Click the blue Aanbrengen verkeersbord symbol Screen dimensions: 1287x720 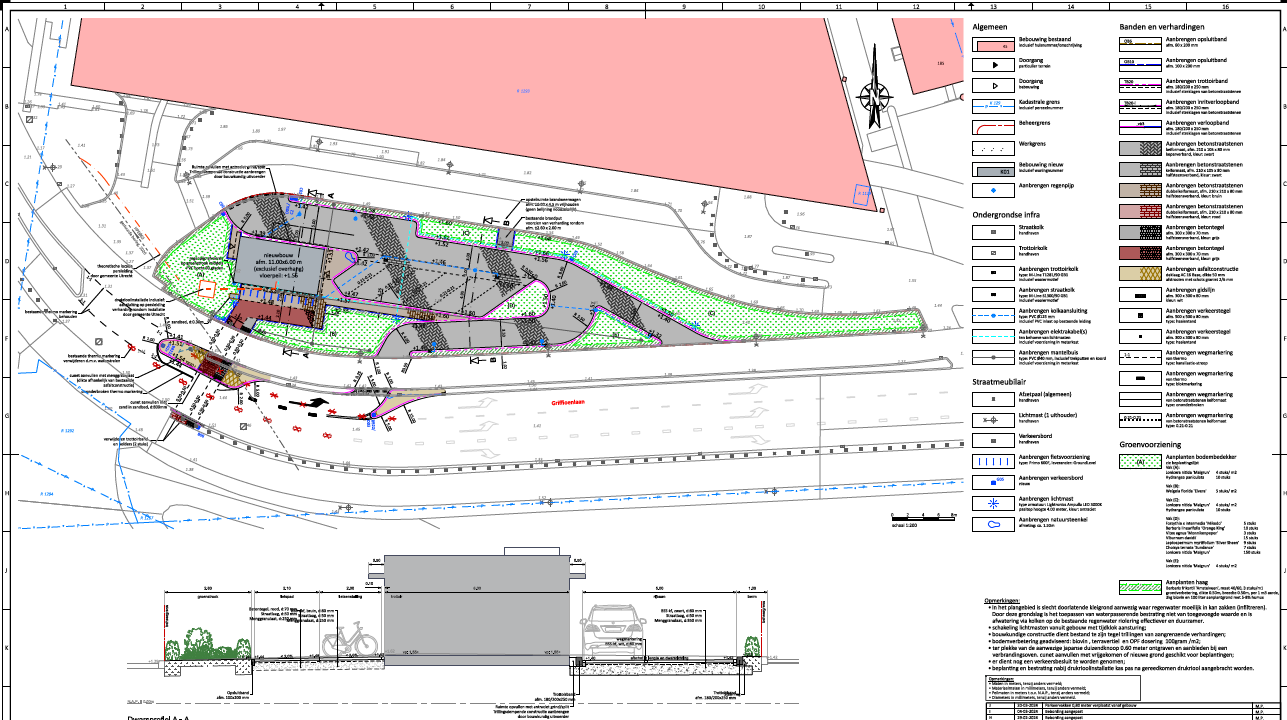pos(994,480)
